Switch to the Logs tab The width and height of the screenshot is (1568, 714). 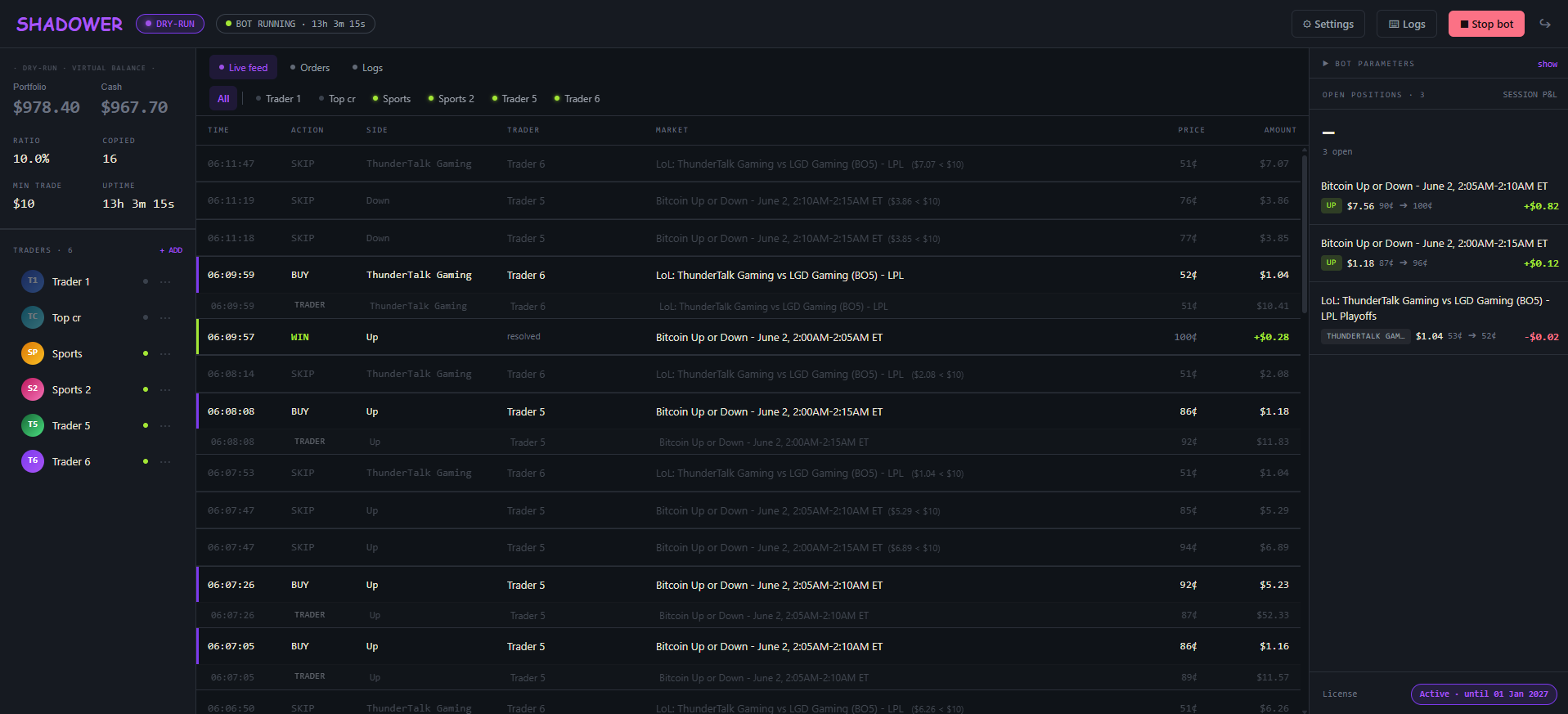[367, 67]
